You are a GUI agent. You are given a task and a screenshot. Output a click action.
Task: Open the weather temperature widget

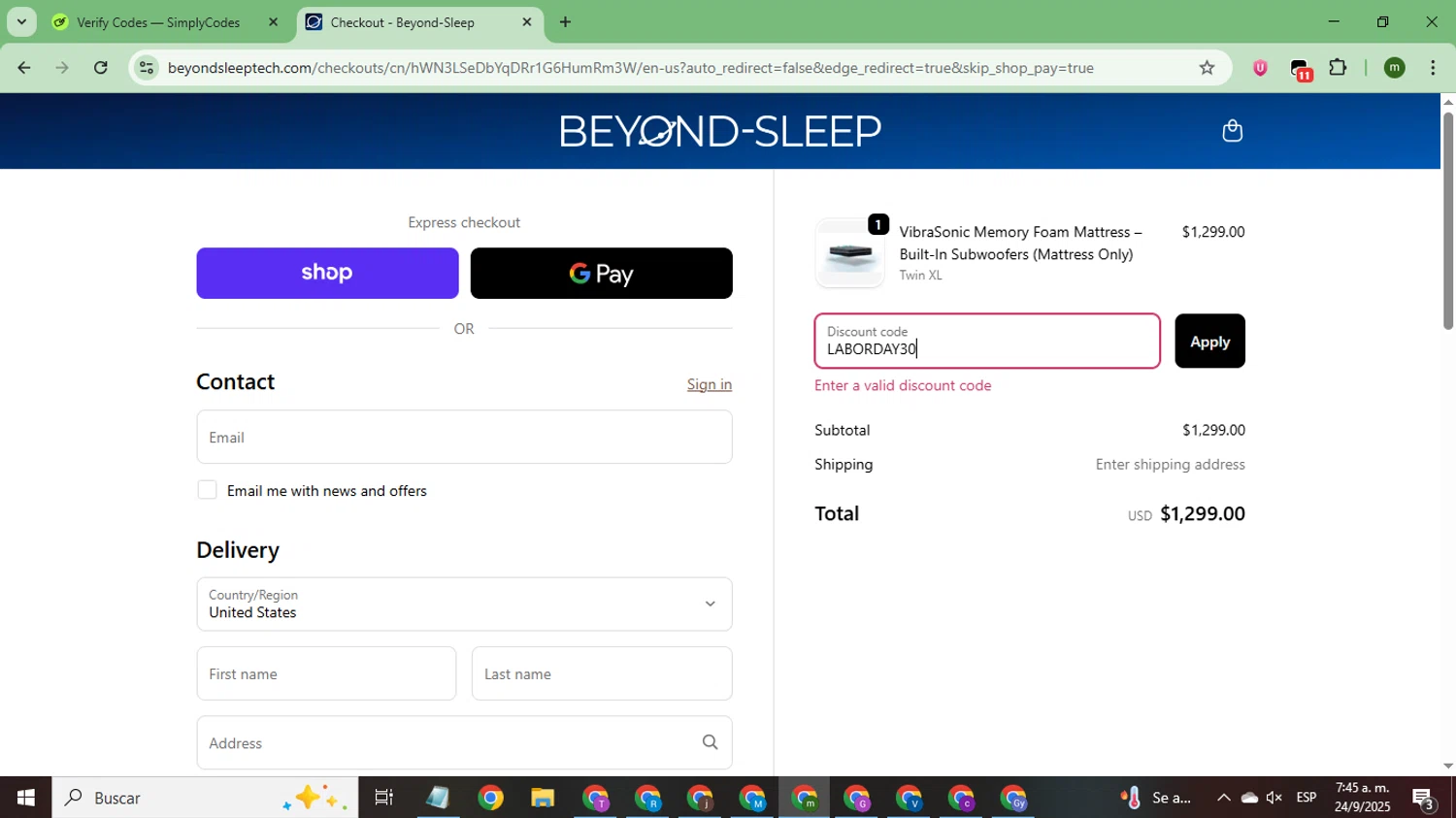pyautogui.click(x=1155, y=798)
